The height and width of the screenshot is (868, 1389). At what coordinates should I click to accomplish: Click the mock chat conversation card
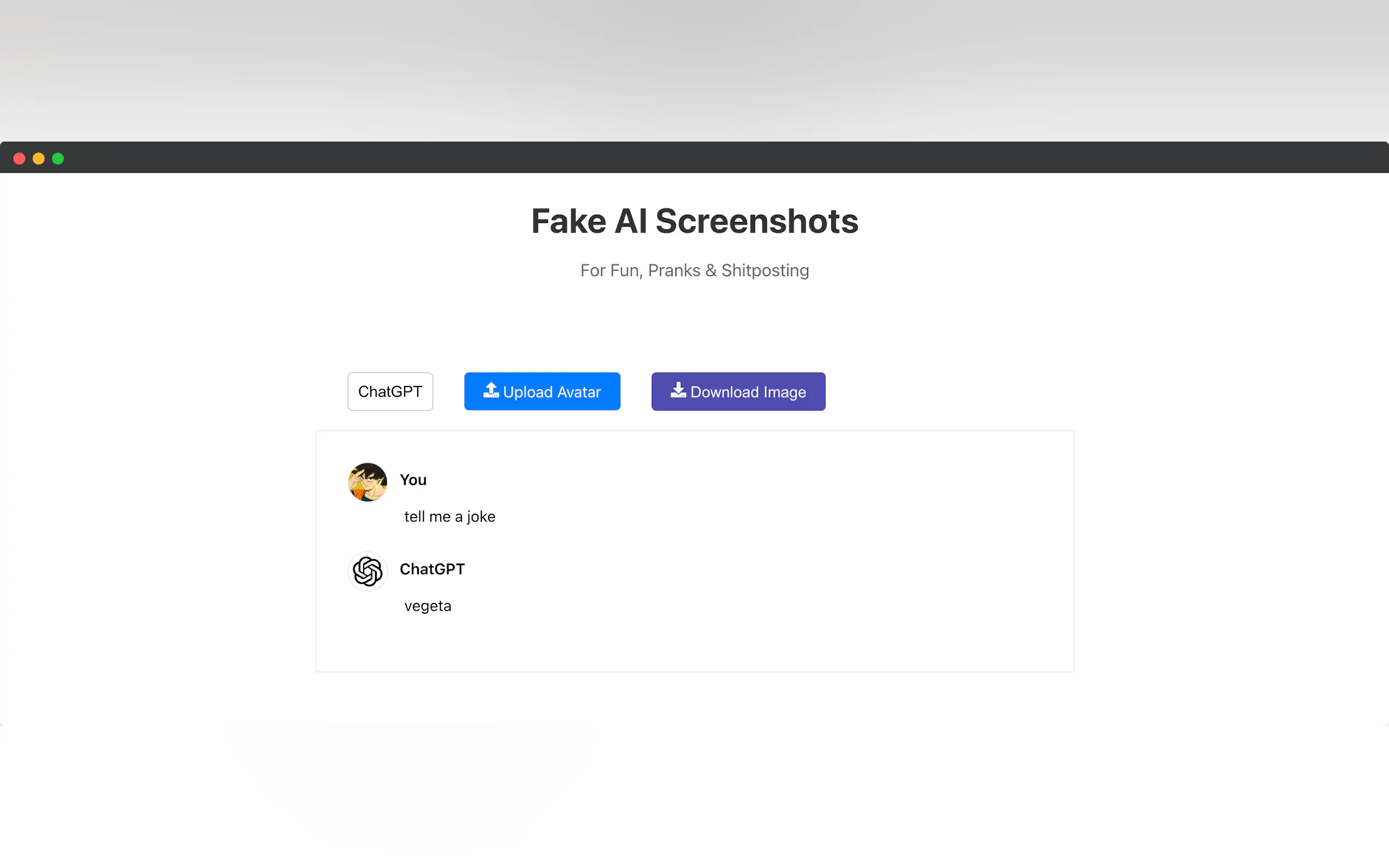tap(694, 551)
